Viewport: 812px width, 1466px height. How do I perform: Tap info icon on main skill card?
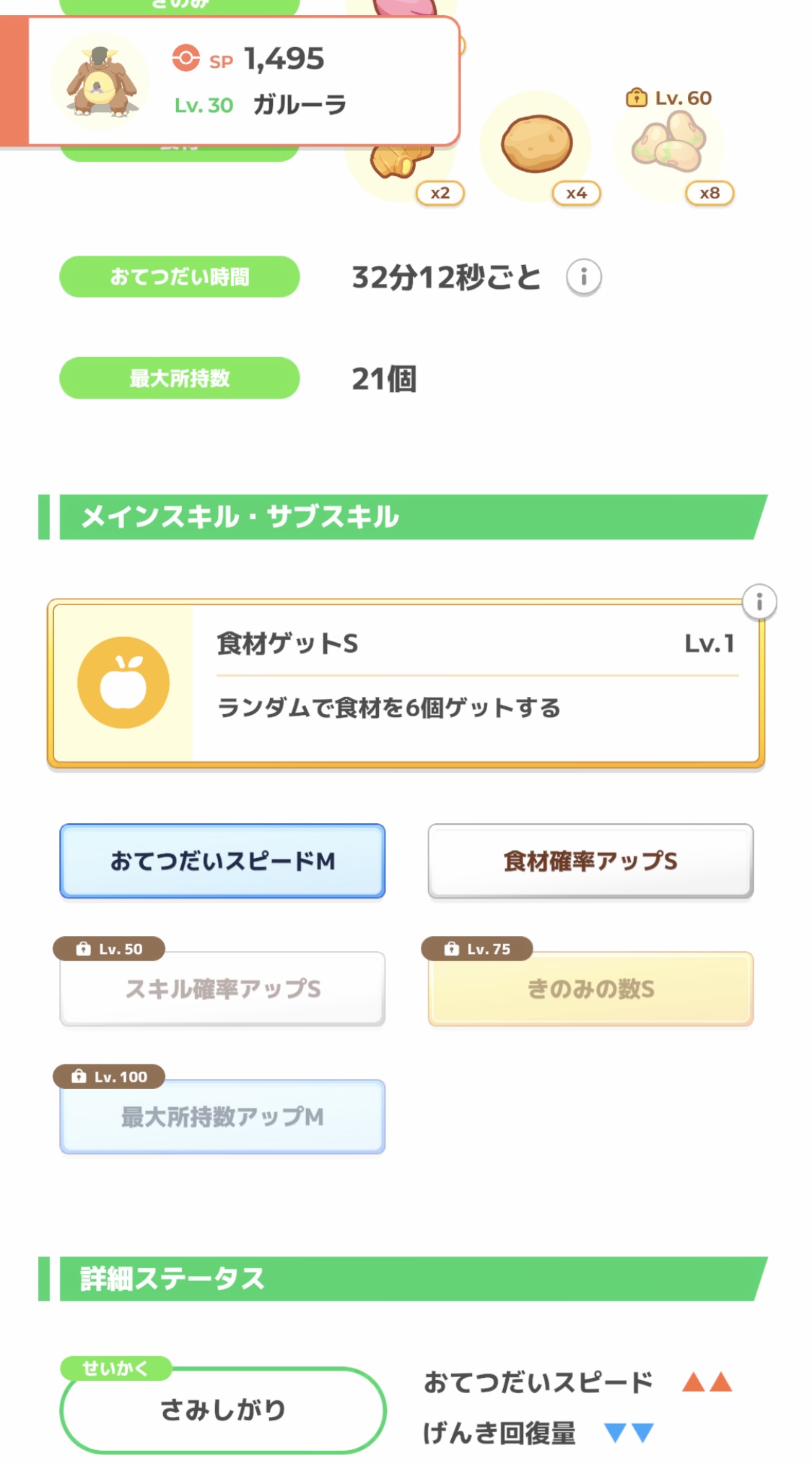pos(759,602)
